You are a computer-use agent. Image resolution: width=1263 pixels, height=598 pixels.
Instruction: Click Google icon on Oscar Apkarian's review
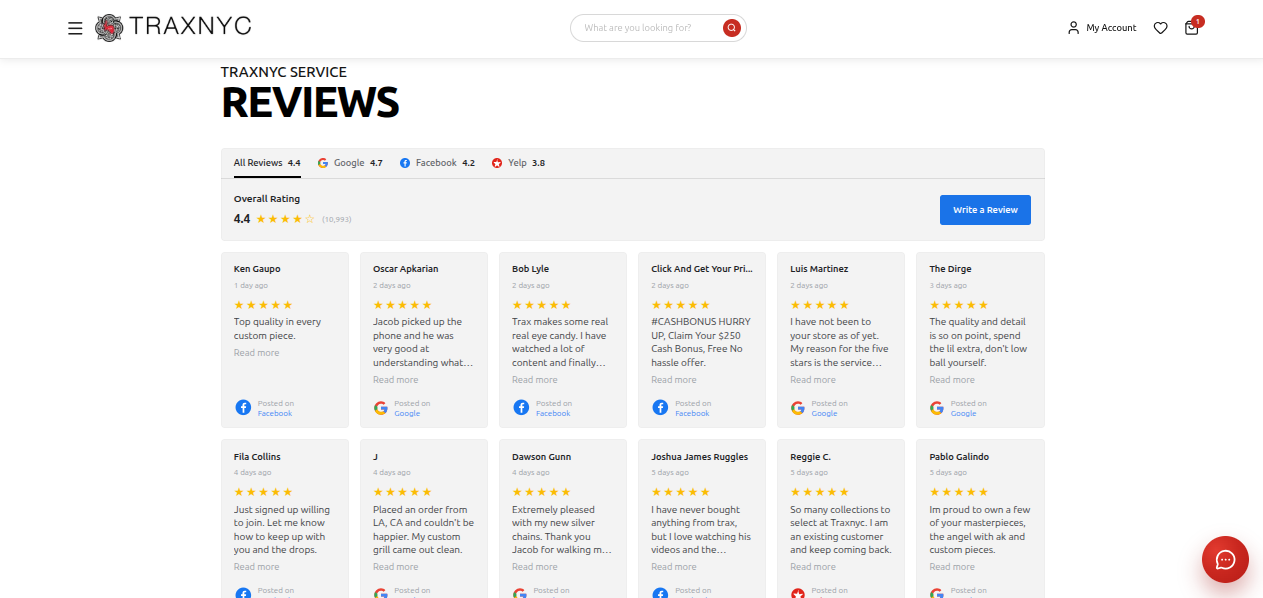tap(381, 408)
